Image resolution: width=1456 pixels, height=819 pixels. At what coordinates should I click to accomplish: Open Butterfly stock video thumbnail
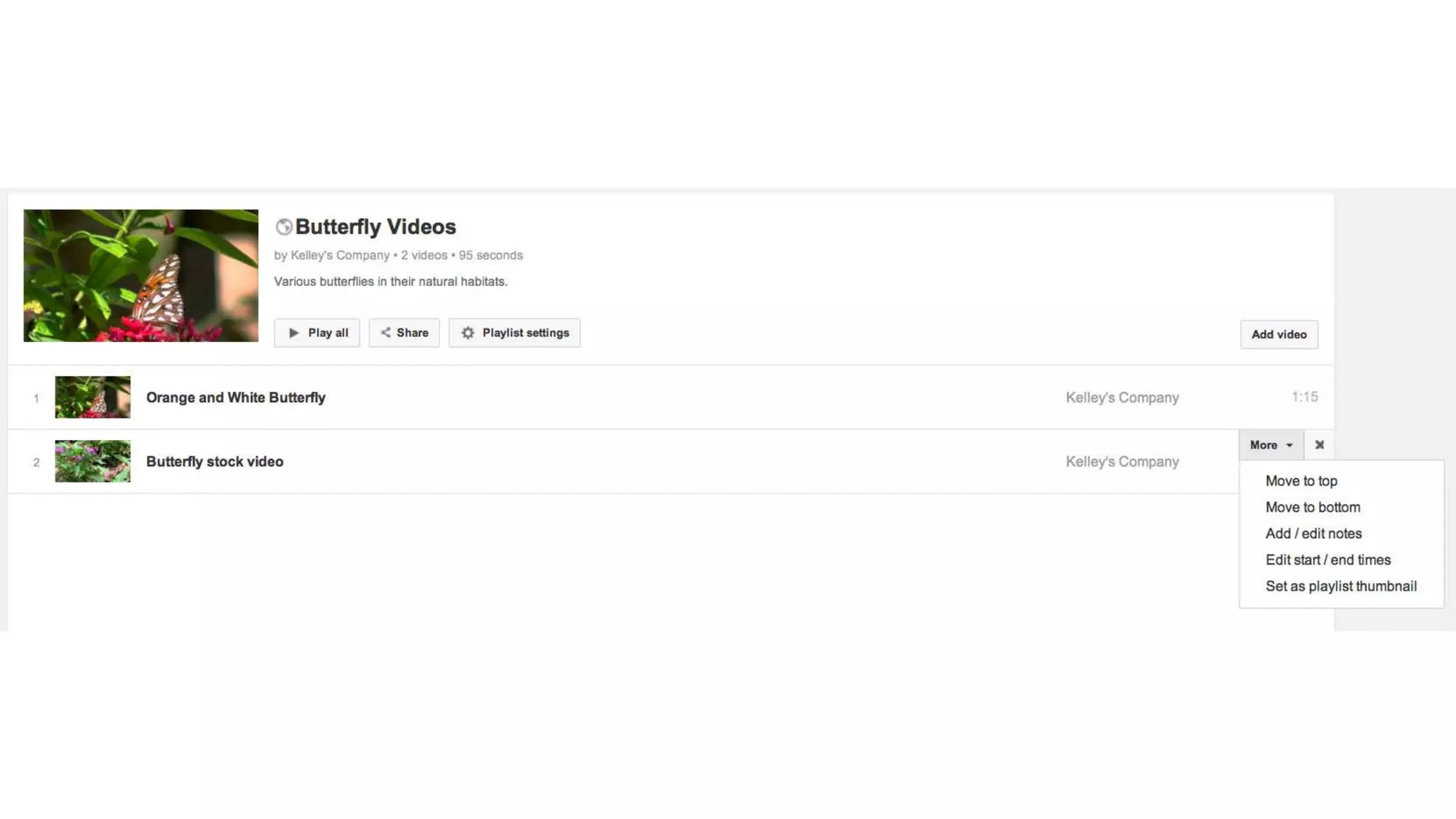click(92, 461)
